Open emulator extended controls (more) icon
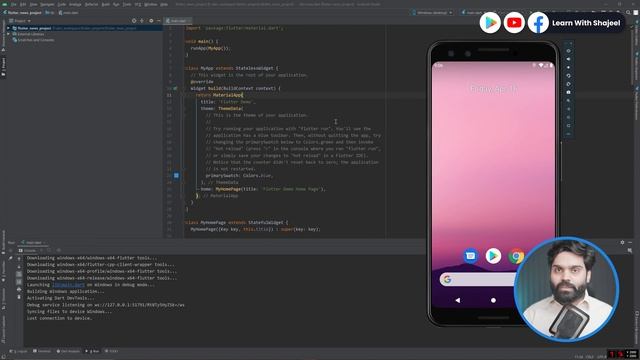Image resolution: width=640 pixels, height=360 pixels. (x=568, y=134)
